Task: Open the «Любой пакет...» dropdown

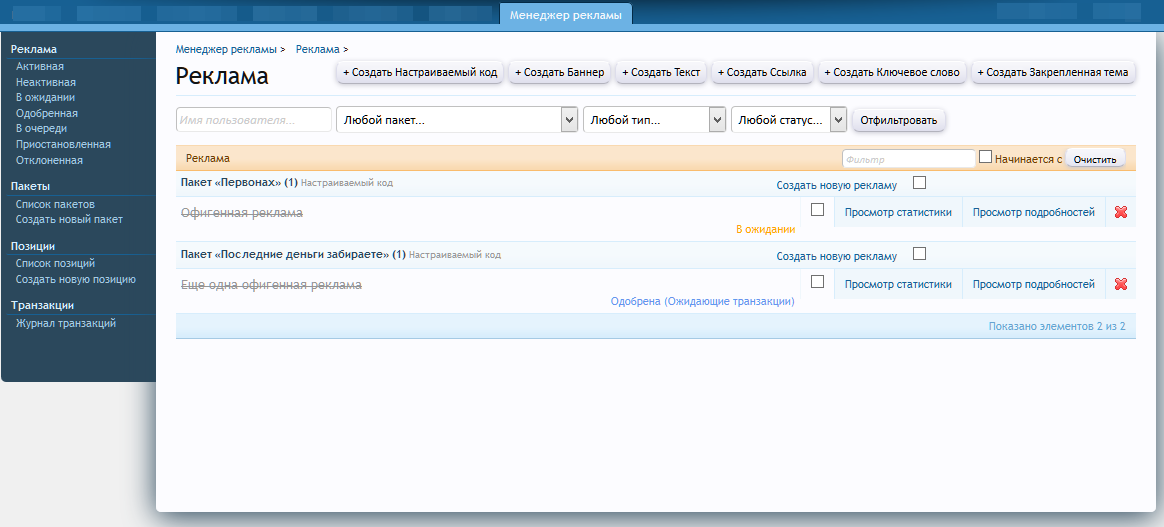Action: pos(457,120)
